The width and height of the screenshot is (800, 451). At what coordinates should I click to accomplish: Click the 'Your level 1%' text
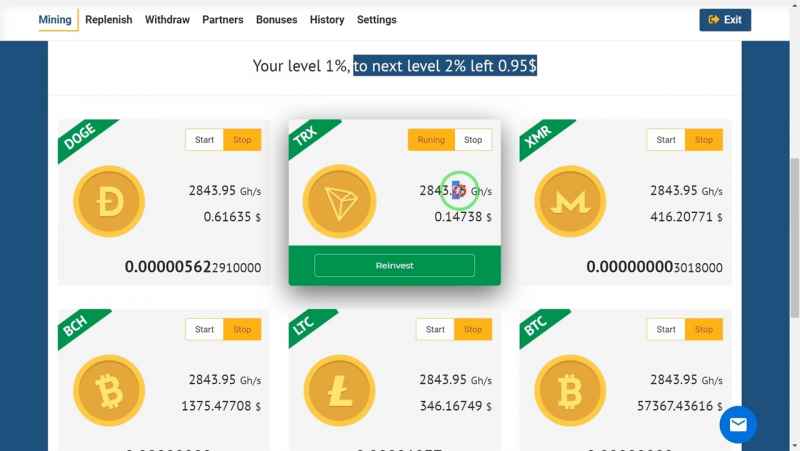click(x=301, y=66)
